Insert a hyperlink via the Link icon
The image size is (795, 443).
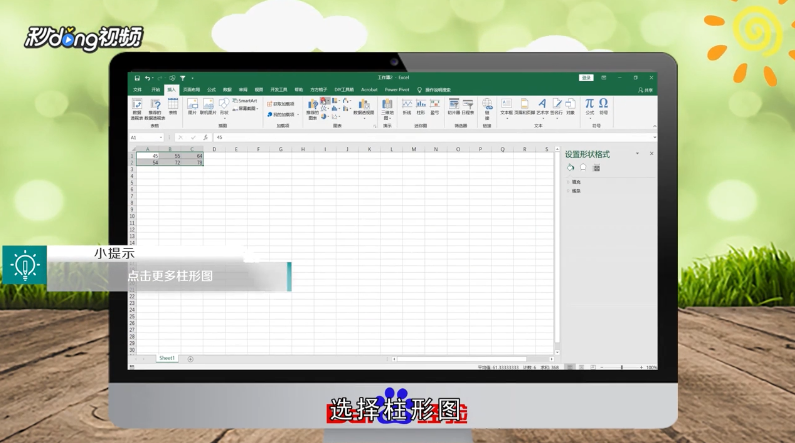point(487,108)
